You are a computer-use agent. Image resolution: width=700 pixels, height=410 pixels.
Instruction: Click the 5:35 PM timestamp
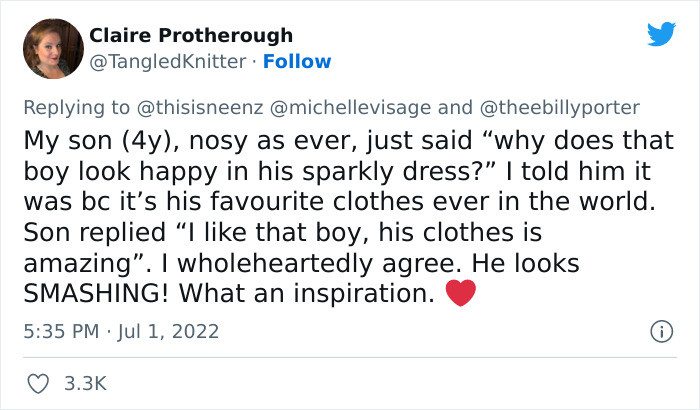click(57, 331)
